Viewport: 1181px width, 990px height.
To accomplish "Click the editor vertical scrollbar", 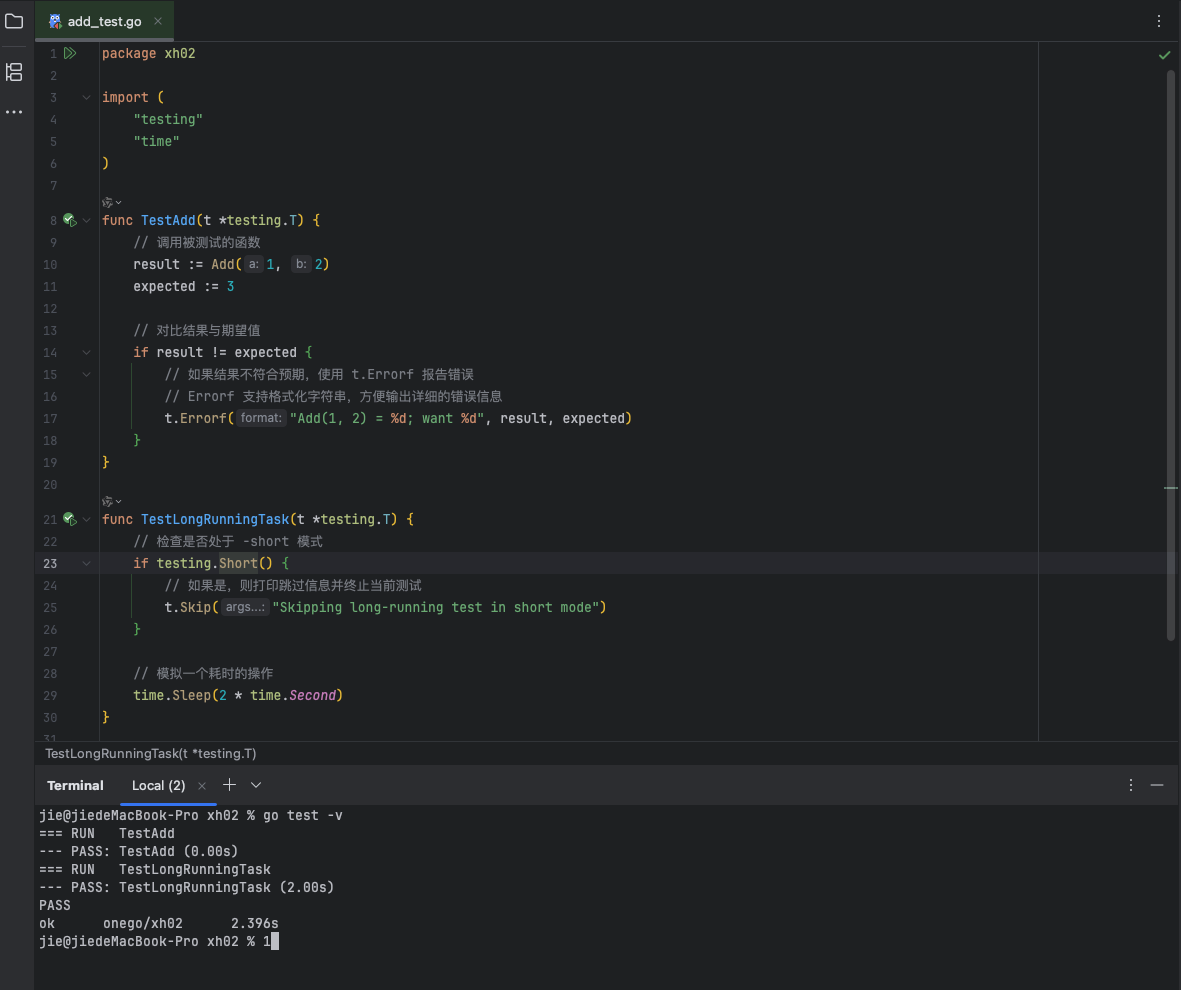I will (x=1170, y=354).
